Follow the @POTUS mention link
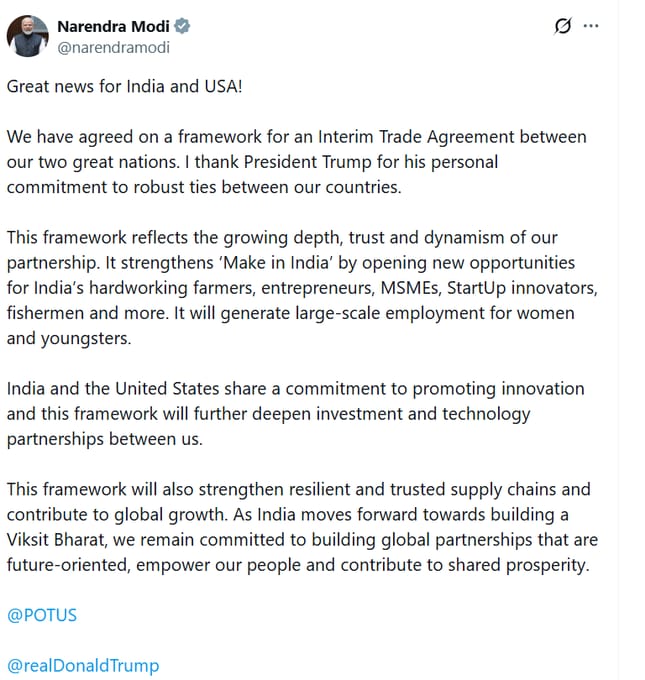The width and height of the screenshot is (645, 680). tap(41, 615)
